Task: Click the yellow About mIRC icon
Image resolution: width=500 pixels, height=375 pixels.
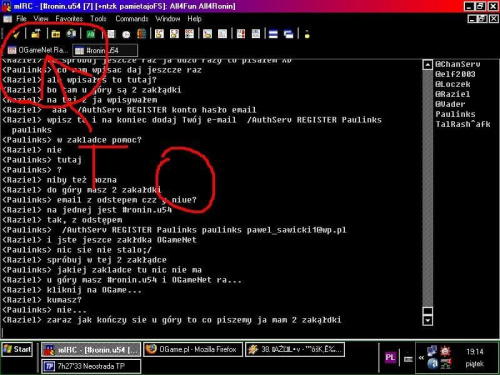Action: click(307, 34)
